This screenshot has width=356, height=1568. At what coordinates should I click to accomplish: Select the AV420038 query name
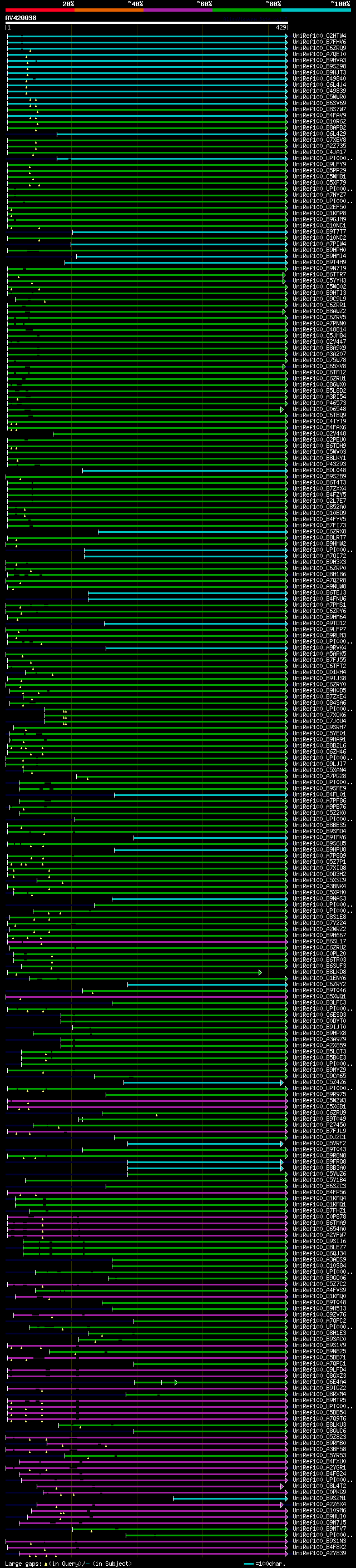pyautogui.click(x=21, y=18)
